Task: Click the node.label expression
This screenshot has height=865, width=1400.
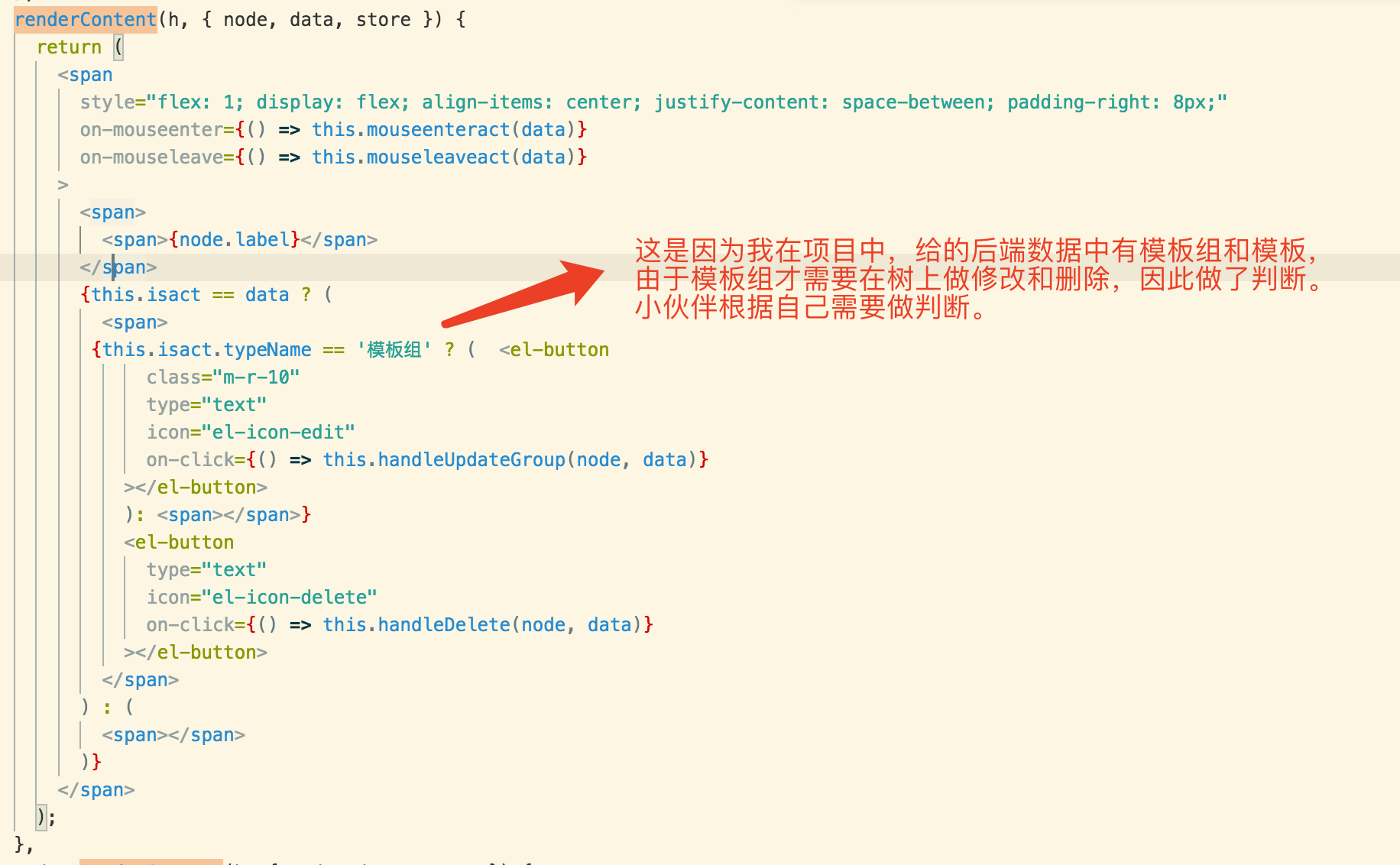Action: point(234,239)
